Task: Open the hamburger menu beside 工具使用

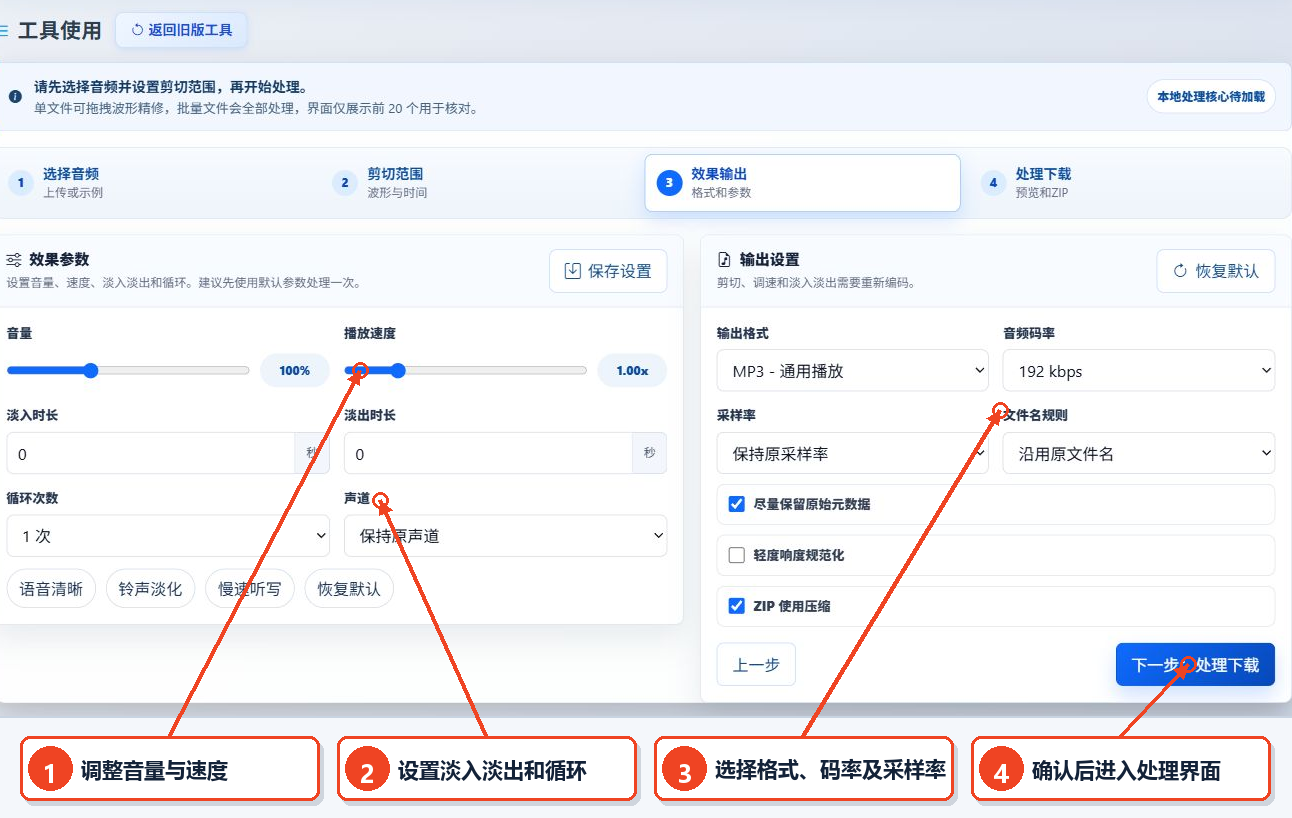Action: click(x=4, y=31)
